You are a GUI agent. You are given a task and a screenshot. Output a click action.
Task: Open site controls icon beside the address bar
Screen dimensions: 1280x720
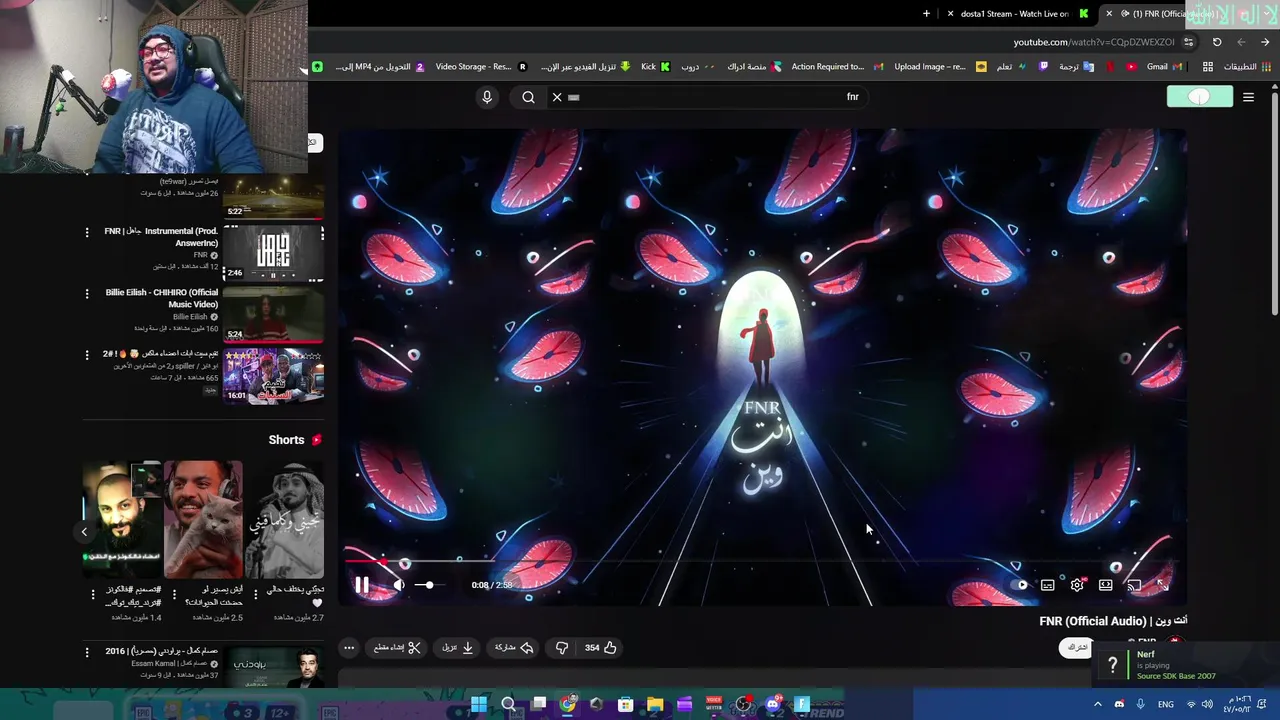click(1188, 42)
